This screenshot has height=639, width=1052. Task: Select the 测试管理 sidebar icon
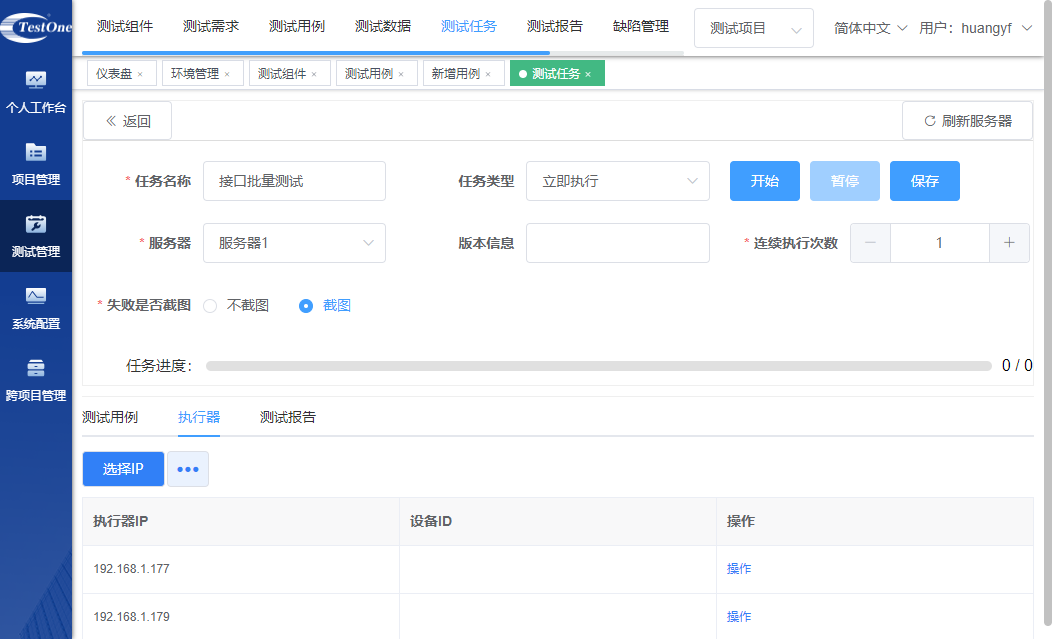click(x=36, y=236)
